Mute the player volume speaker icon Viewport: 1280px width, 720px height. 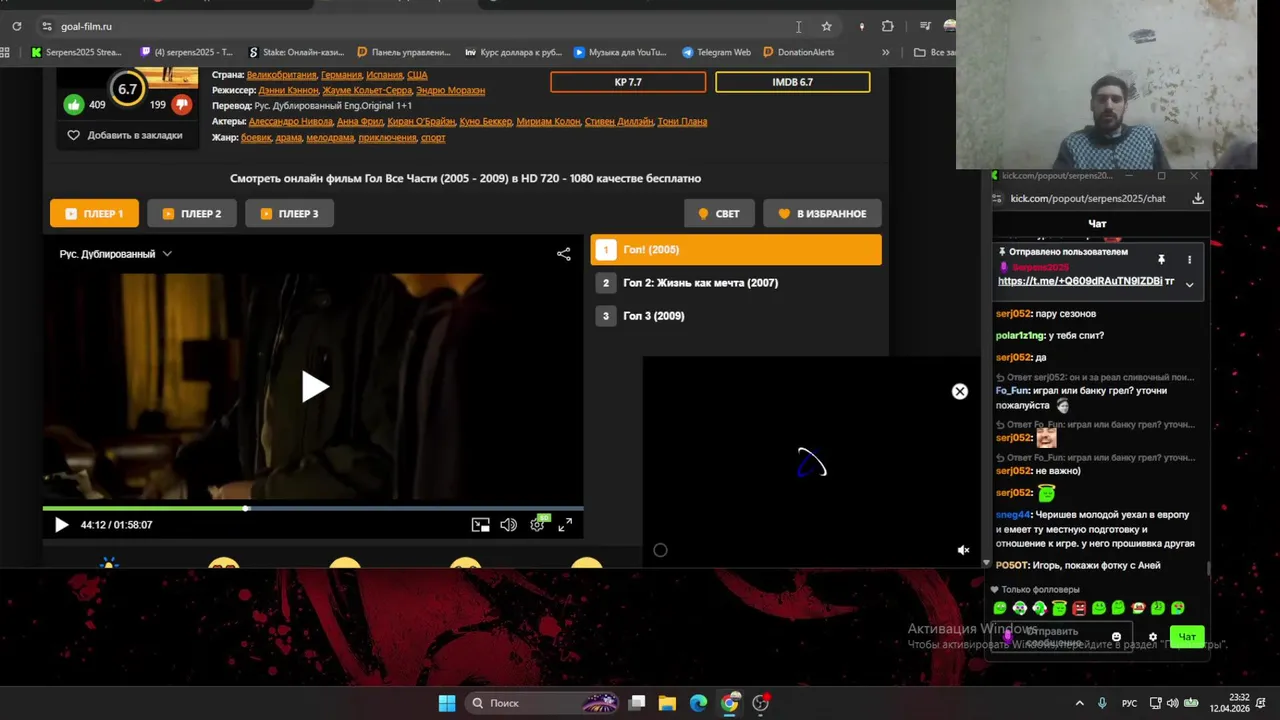[509, 525]
